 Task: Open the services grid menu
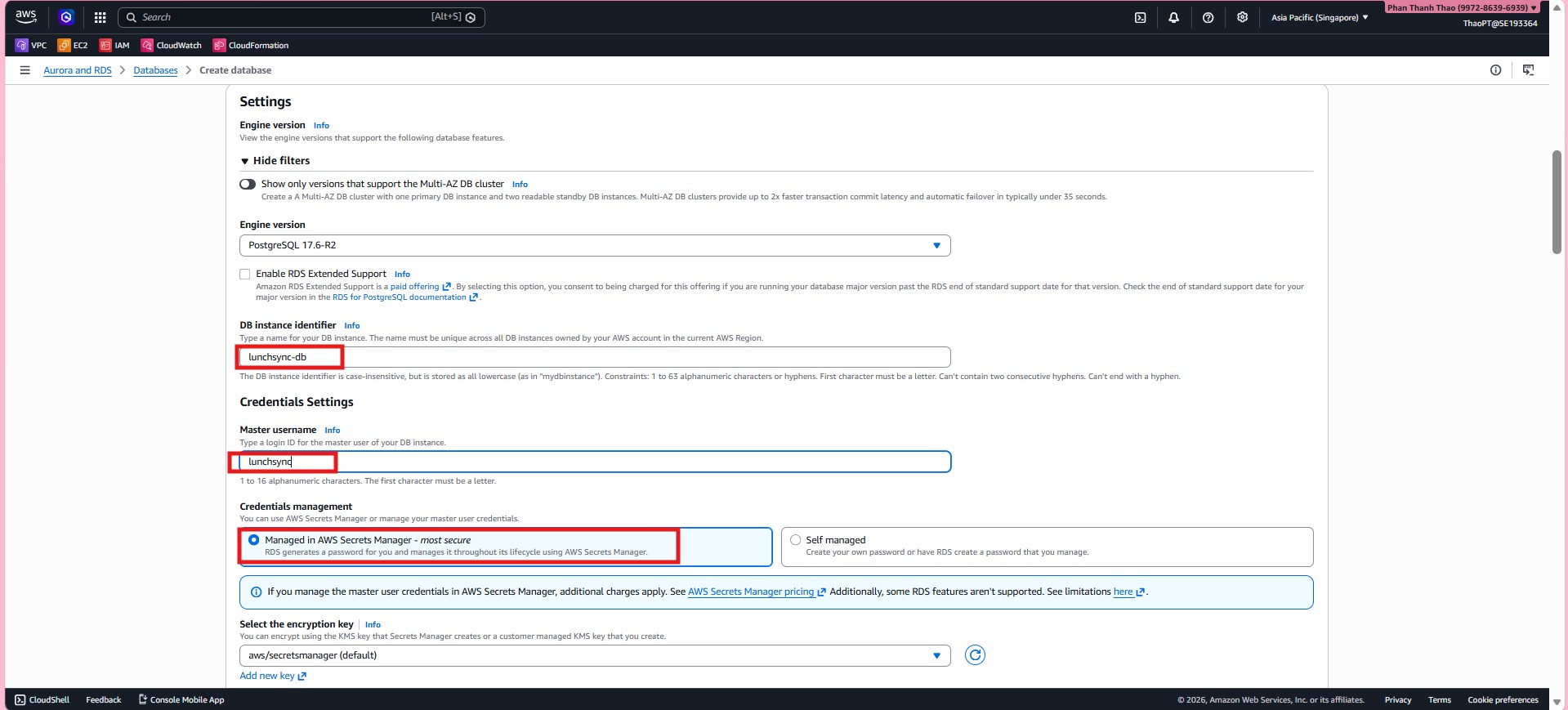(x=100, y=17)
